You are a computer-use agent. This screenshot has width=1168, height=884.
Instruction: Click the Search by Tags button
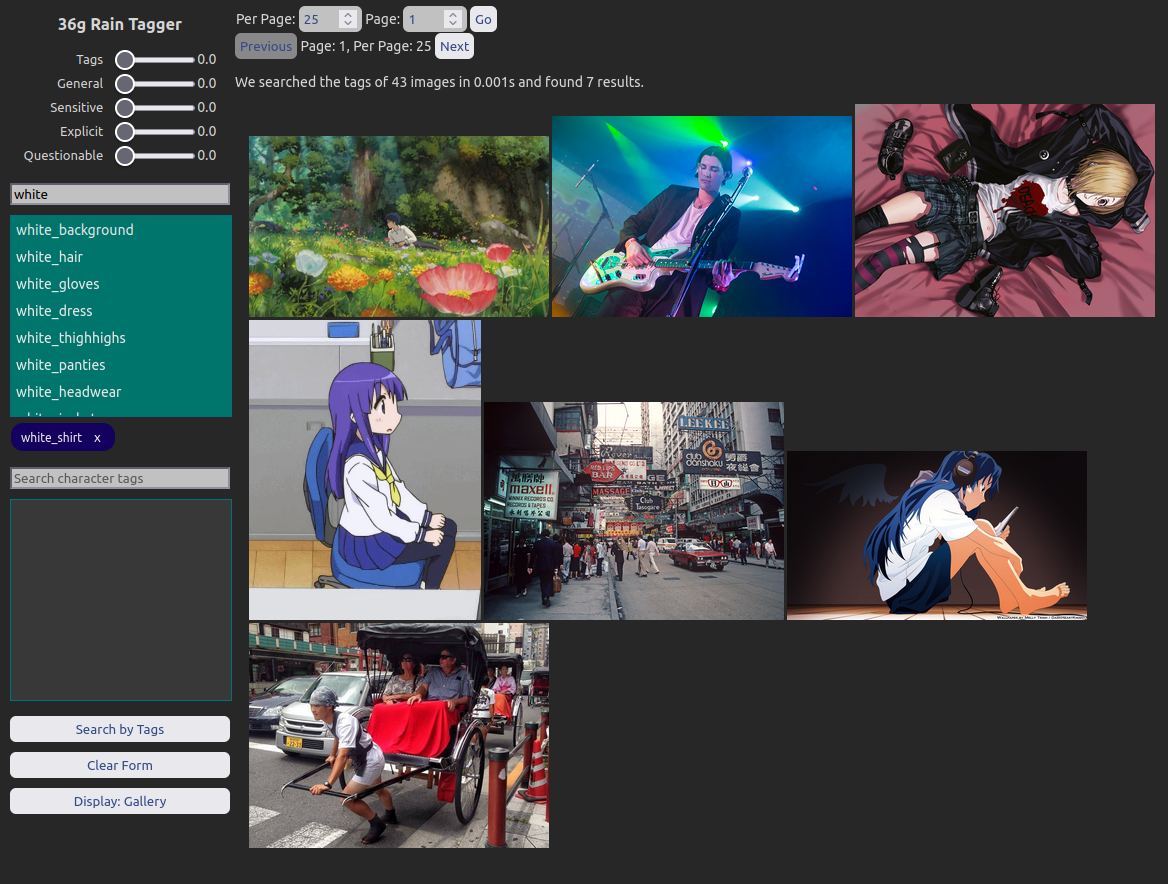pyautogui.click(x=120, y=729)
